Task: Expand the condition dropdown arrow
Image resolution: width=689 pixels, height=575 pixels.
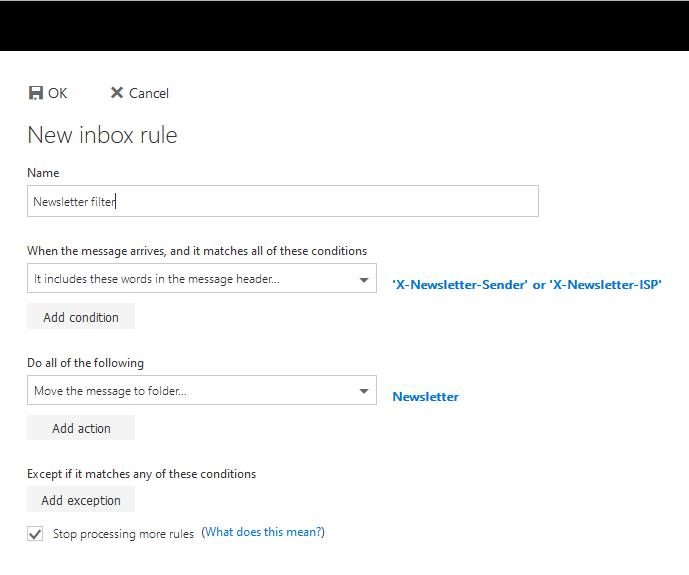Action: point(364,280)
